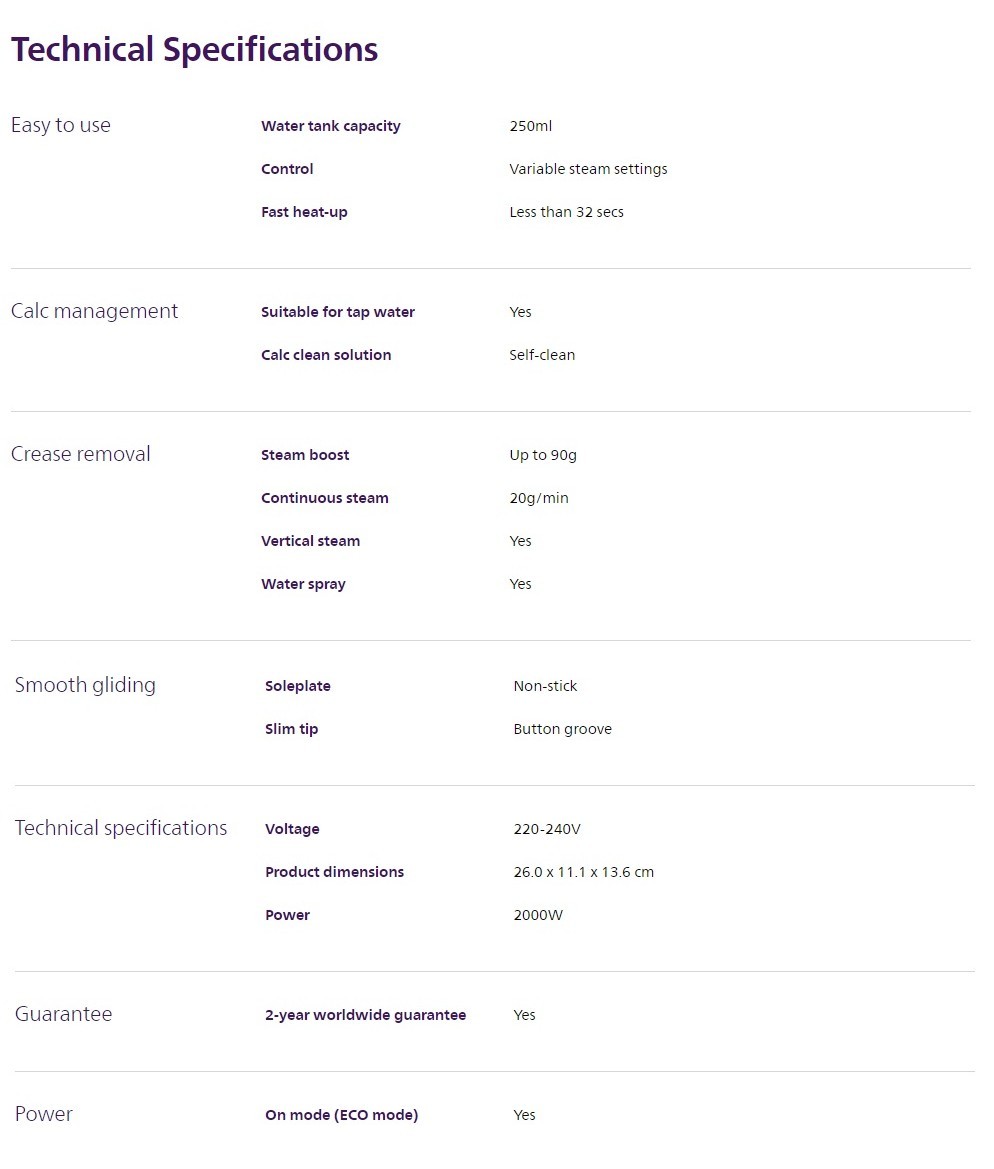The image size is (994, 1169).
Task: Click the Technical Specifications page heading
Action: pos(195,51)
